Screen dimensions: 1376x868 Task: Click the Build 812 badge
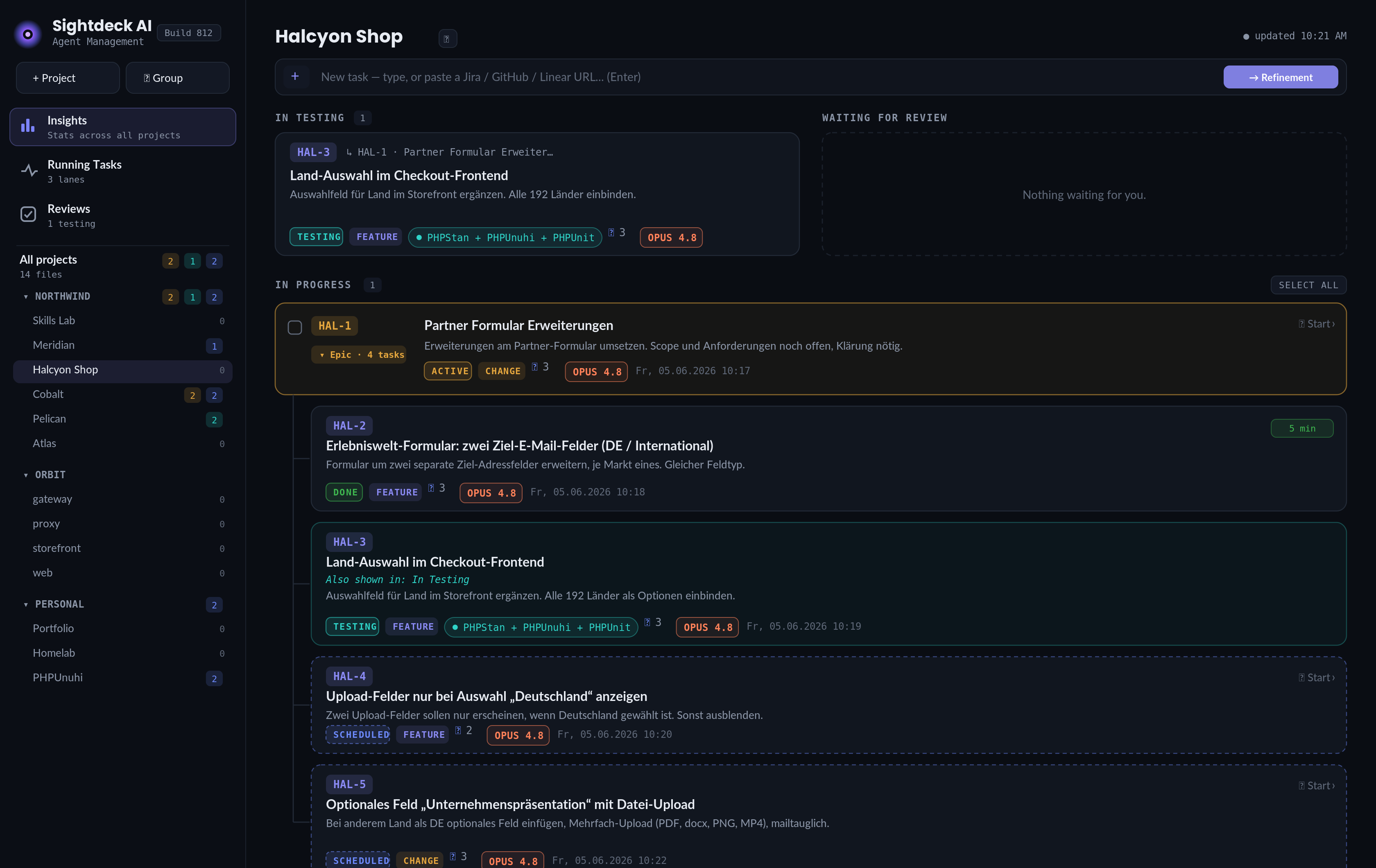[x=188, y=33]
